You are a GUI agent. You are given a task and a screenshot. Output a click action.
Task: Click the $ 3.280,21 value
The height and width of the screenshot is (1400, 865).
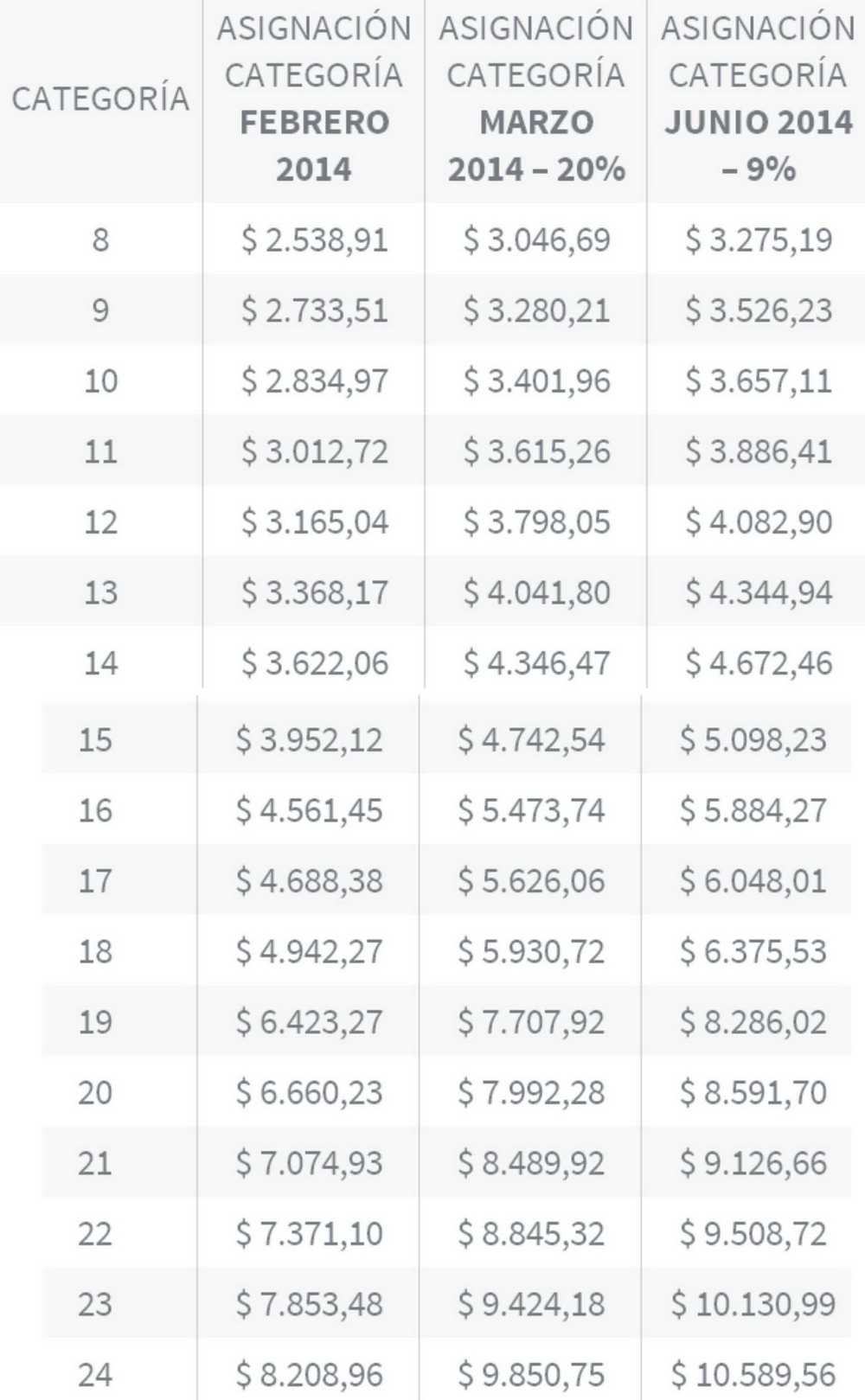click(536, 310)
